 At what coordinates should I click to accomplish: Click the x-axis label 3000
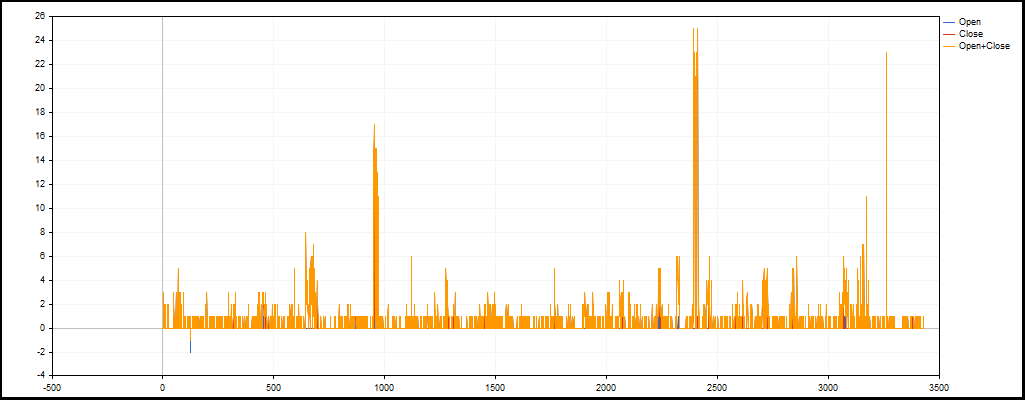coord(828,386)
